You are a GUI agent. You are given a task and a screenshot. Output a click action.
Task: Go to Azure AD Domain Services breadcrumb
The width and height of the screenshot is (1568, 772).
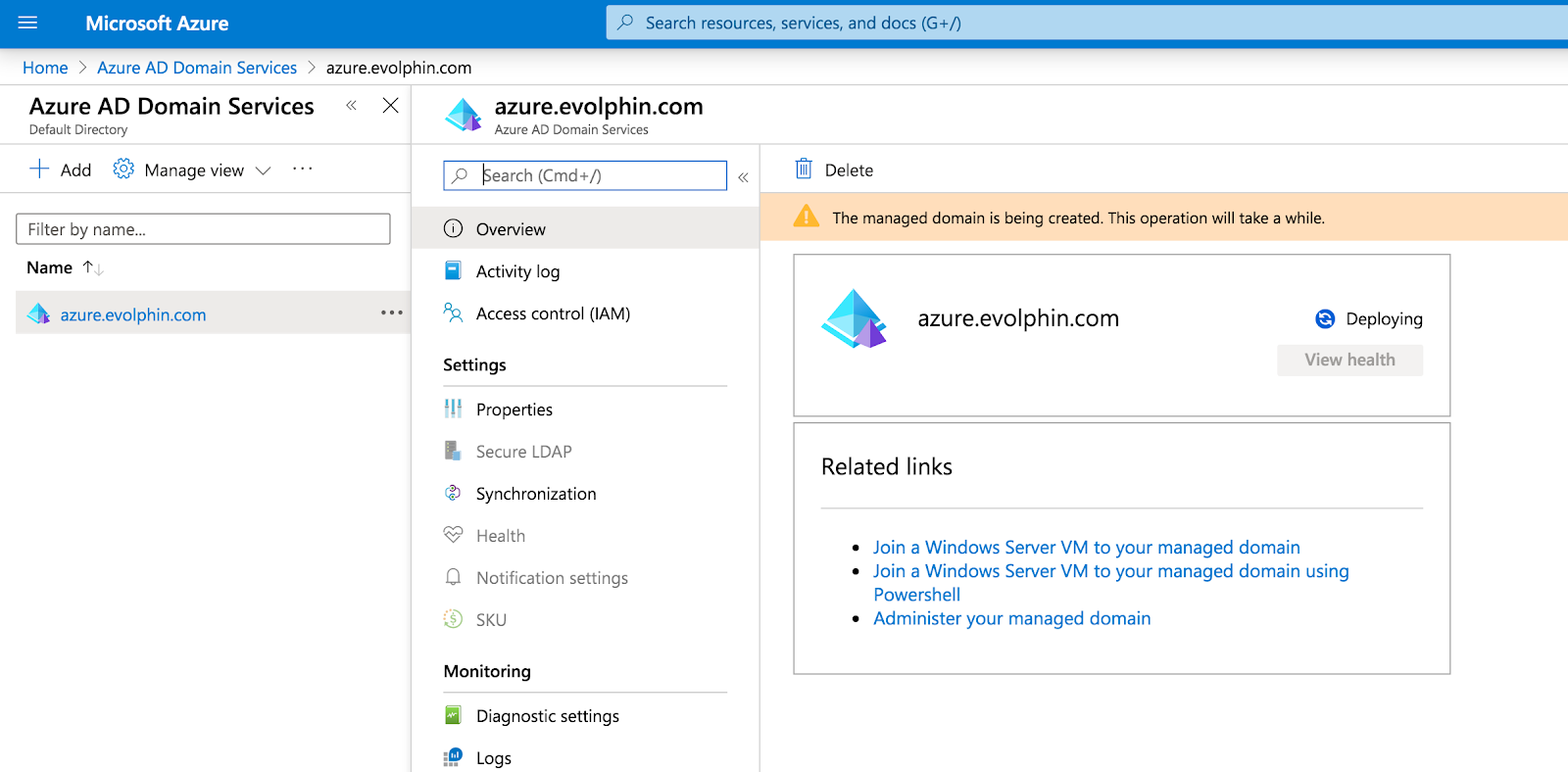click(197, 68)
